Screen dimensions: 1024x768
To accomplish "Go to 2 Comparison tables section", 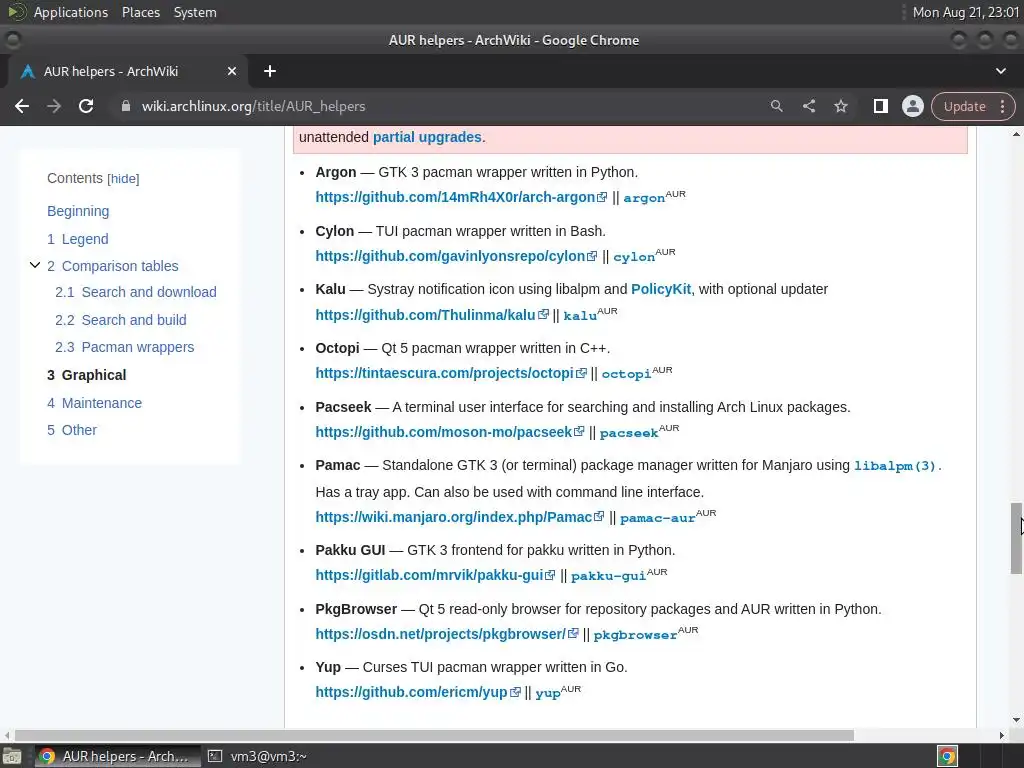I will 112,266.
